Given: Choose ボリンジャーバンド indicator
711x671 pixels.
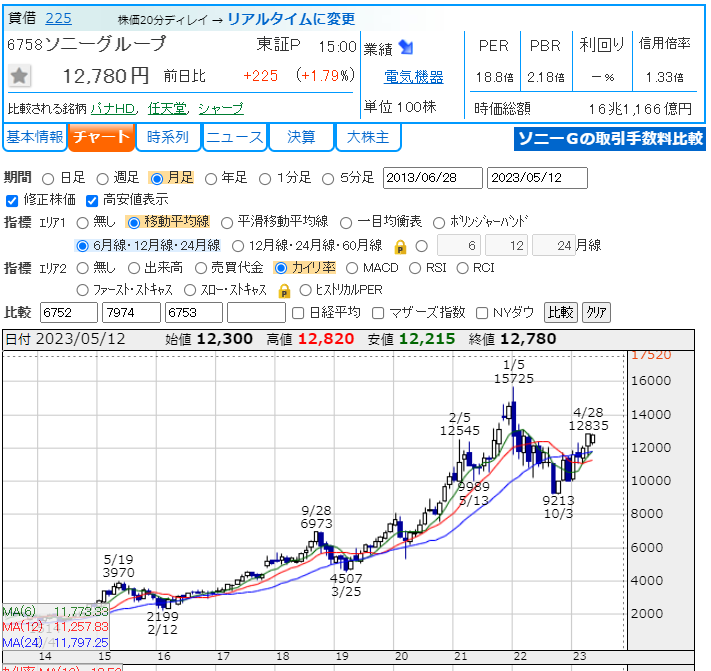Looking at the screenshot, I should click(x=439, y=223).
